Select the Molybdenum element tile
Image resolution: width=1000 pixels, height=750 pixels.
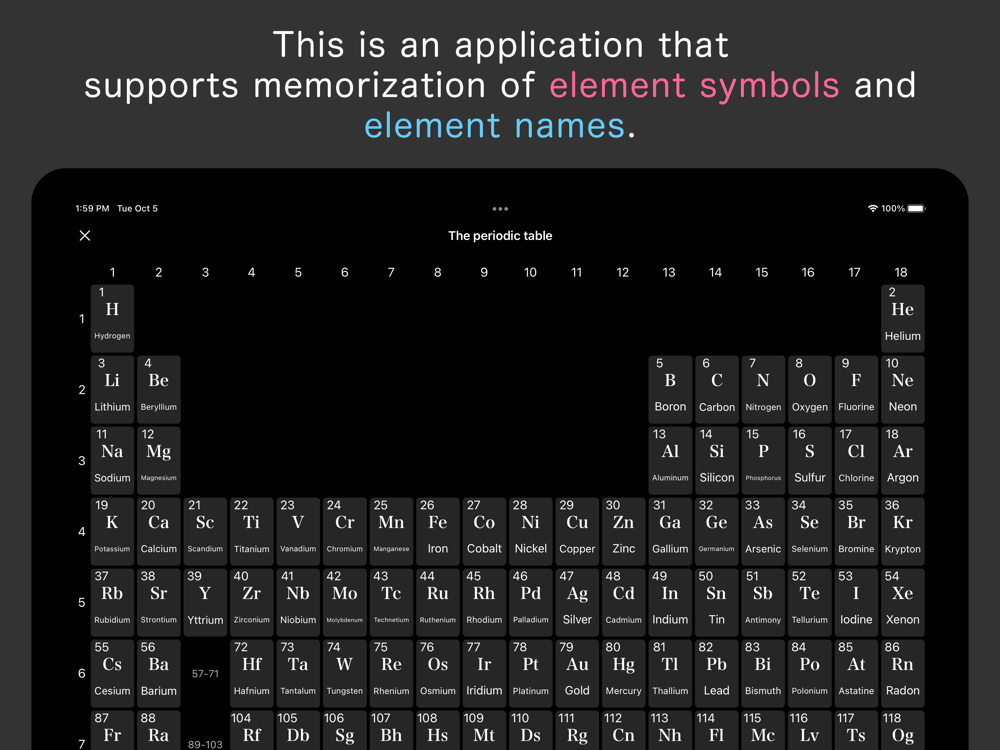(344, 603)
